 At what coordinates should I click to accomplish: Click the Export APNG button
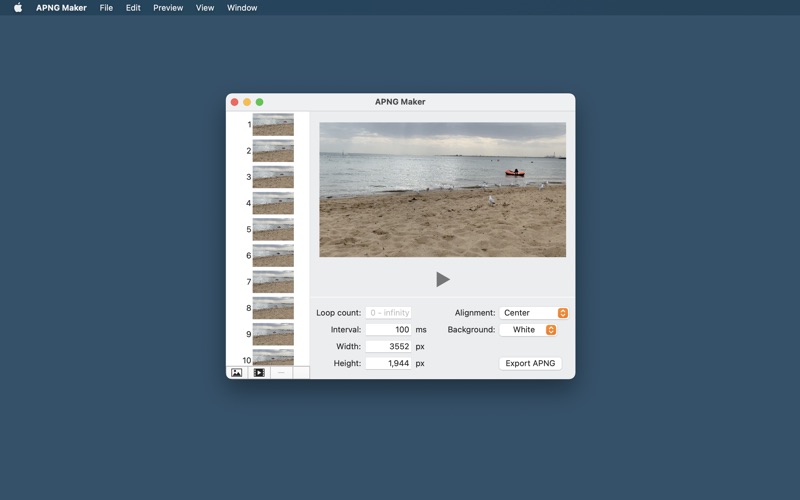(x=530, y=363)
